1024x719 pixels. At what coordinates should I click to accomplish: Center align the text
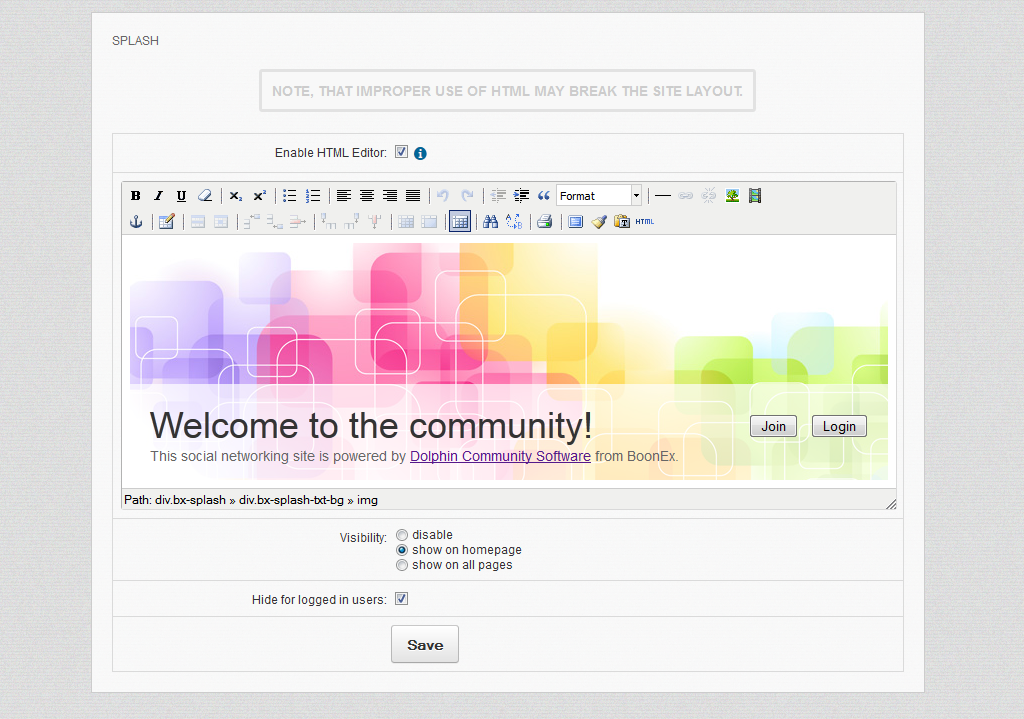pyautogui.click(x=367, y=196)
